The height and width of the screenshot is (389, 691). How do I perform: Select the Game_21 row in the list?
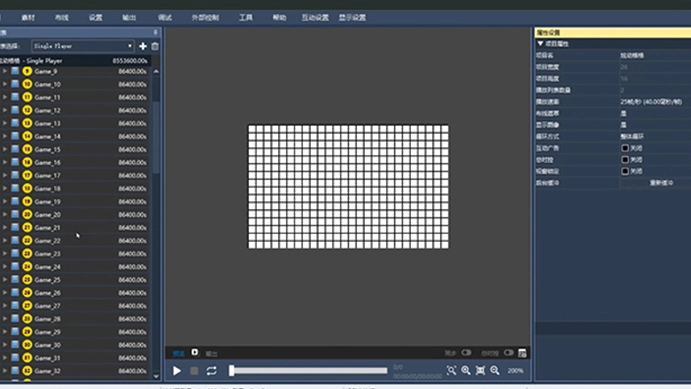pos(75,227)
